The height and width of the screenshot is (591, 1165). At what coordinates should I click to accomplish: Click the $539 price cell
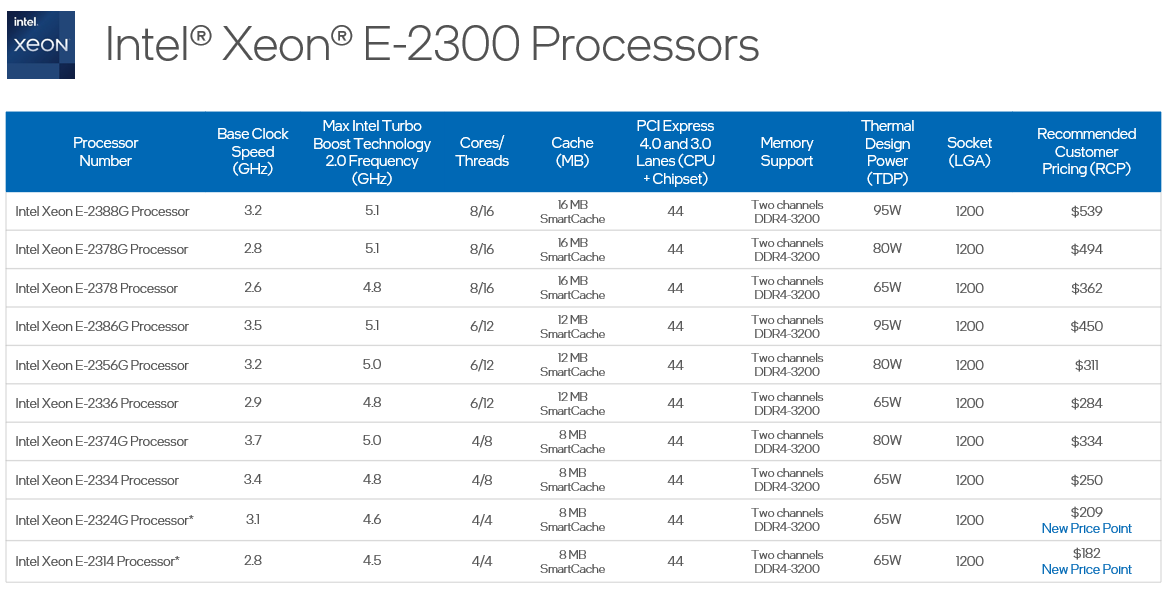[1086, 212]
